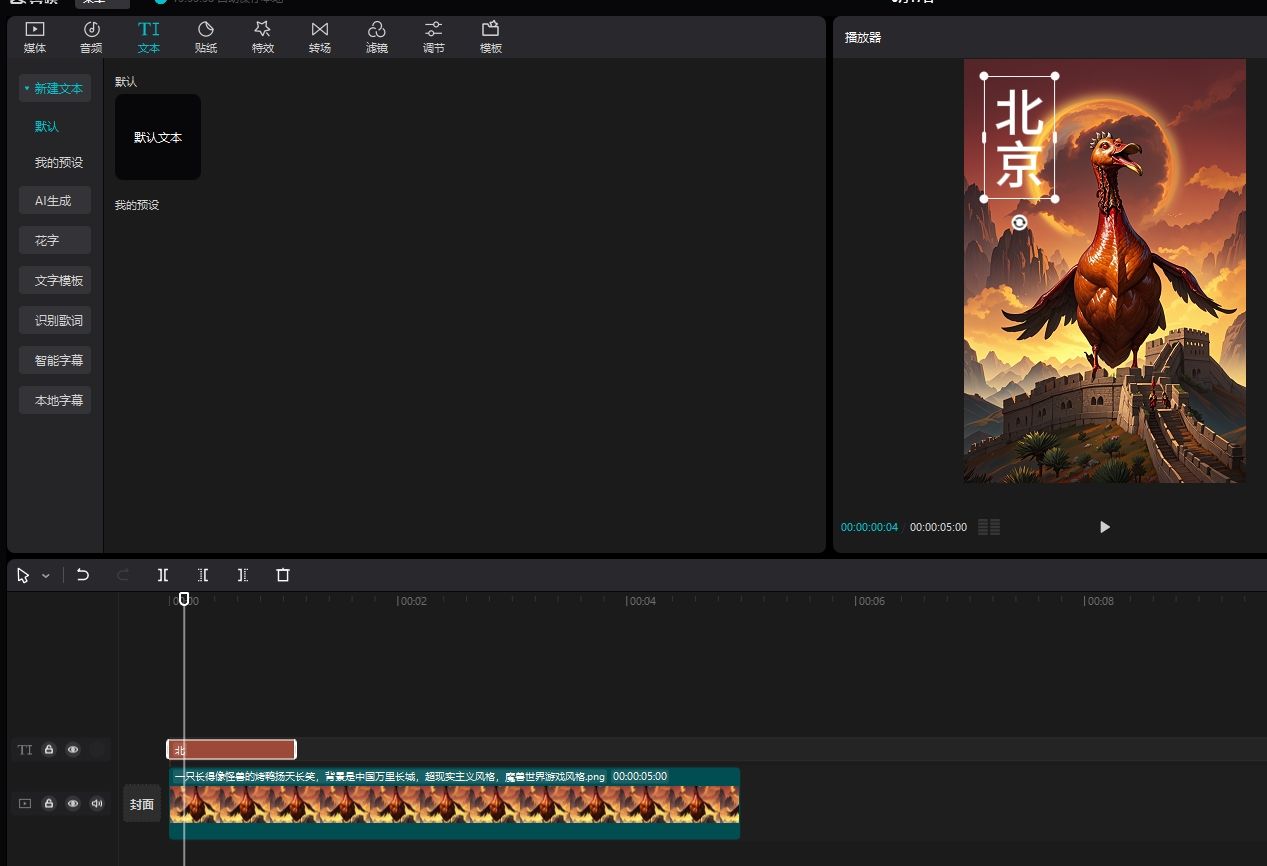Open the 转场 (transitions) panel
1267x866 pixels.
[x=320, y=37]
